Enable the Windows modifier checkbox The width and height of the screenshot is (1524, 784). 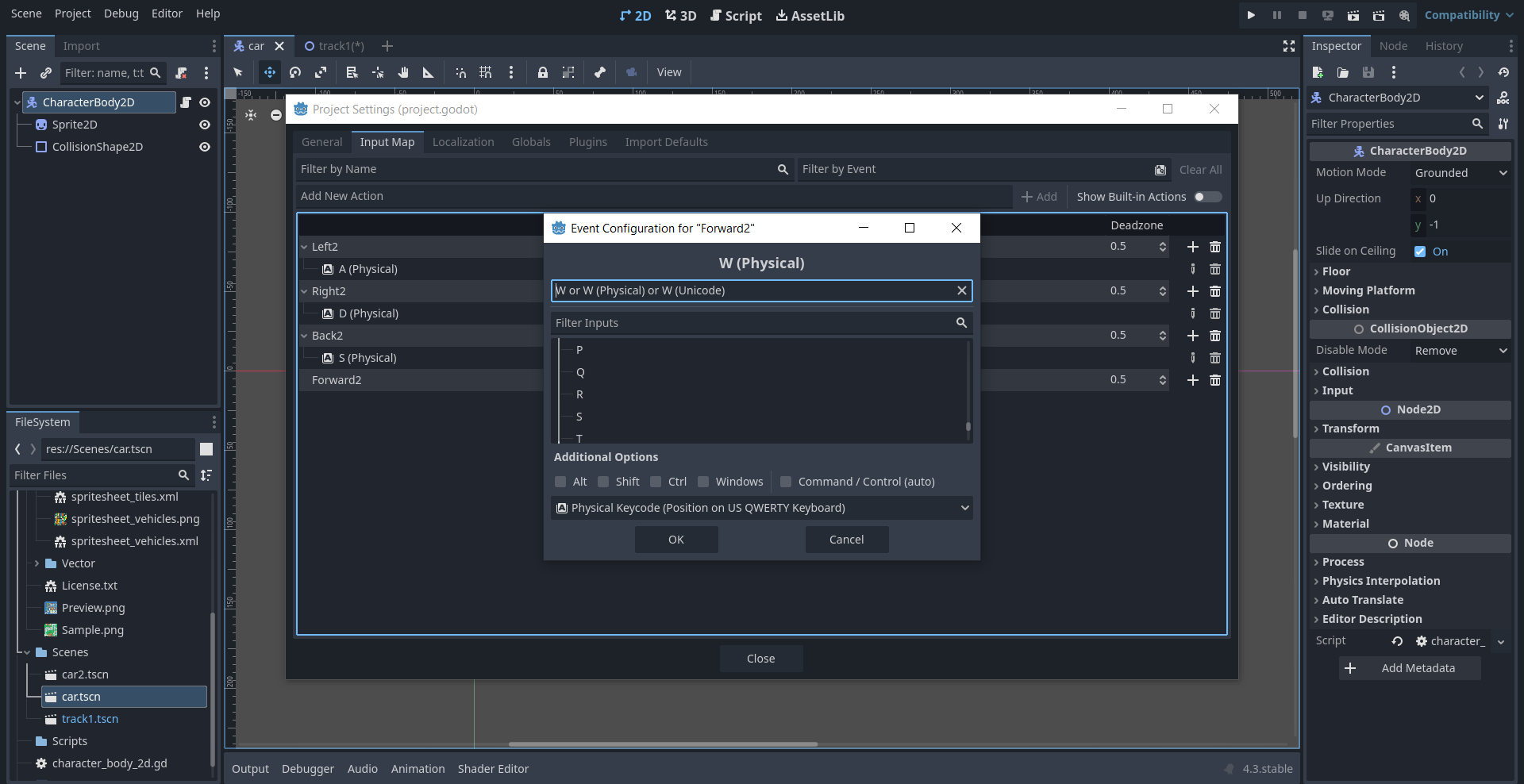(x=703, y=482)
